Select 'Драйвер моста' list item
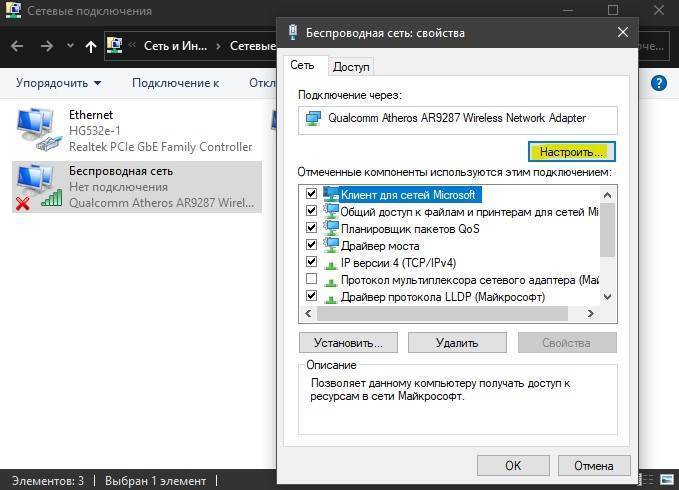 (x=380, y=246)
